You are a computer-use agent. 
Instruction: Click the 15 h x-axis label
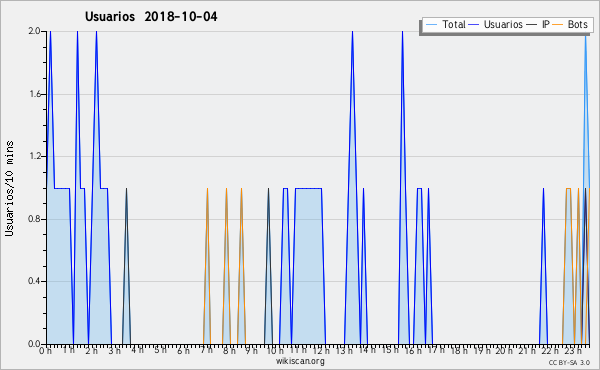pos(390,350)
